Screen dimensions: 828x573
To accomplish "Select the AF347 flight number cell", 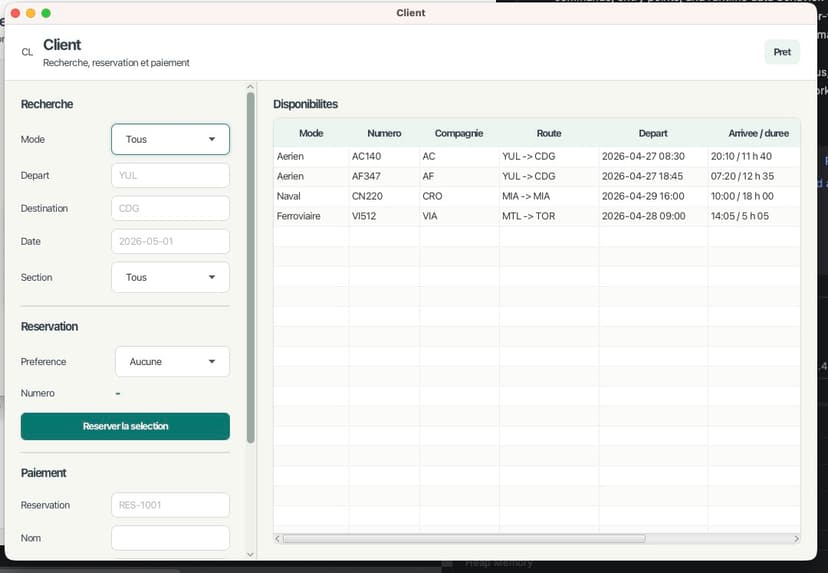I will [384, 176].
